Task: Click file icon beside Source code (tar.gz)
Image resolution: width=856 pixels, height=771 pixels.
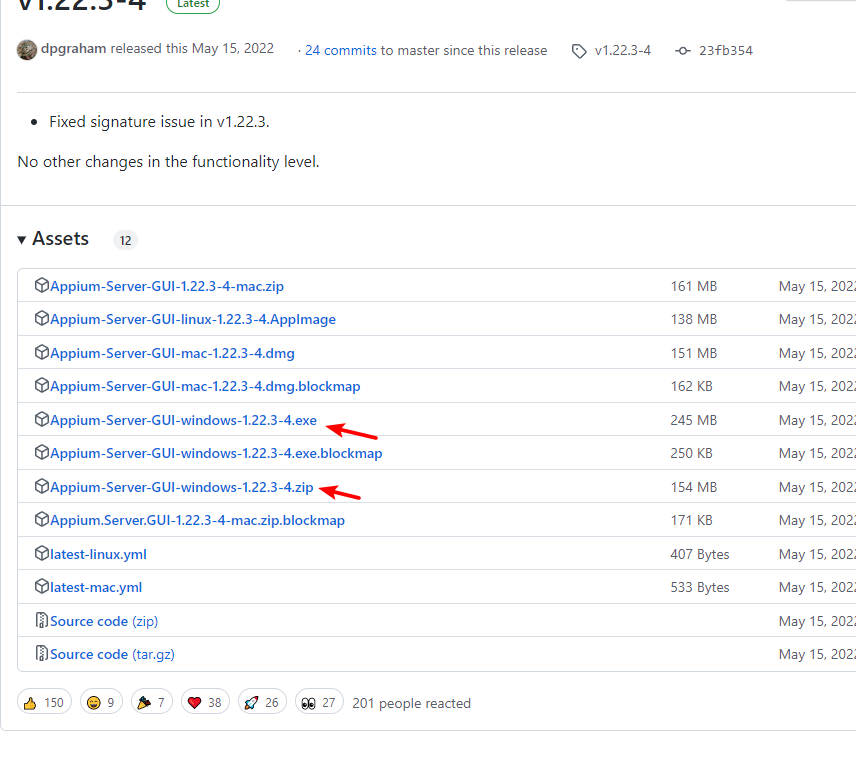Action: click(41, 653)
